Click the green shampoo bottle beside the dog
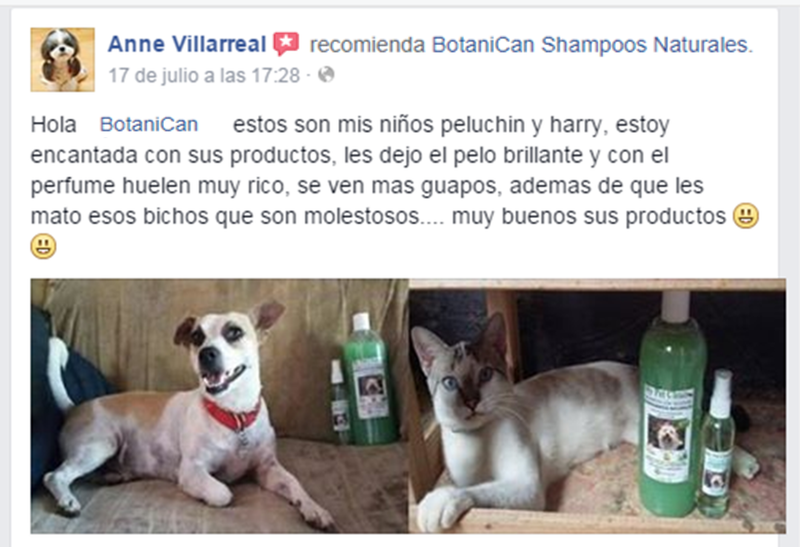800x547 pixels. (x=370, y=379)
